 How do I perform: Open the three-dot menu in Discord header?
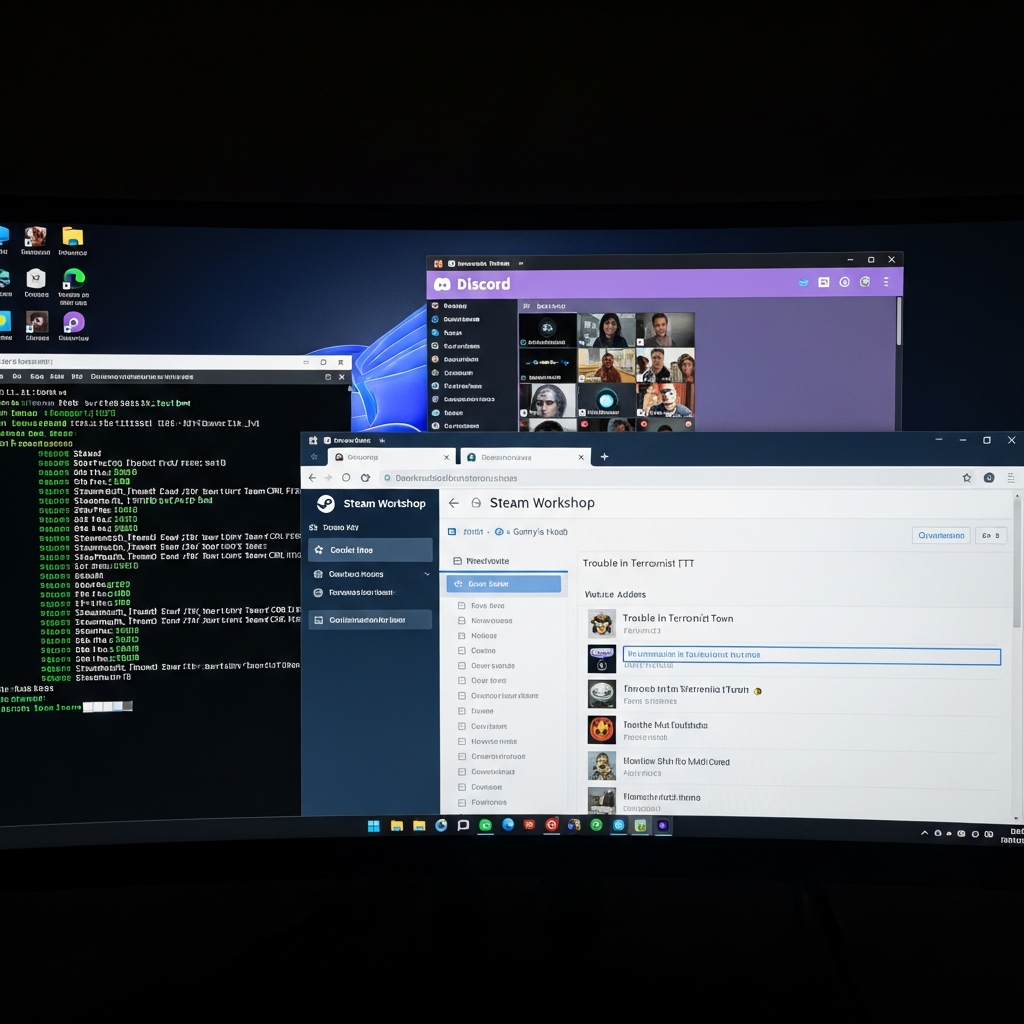886,281
